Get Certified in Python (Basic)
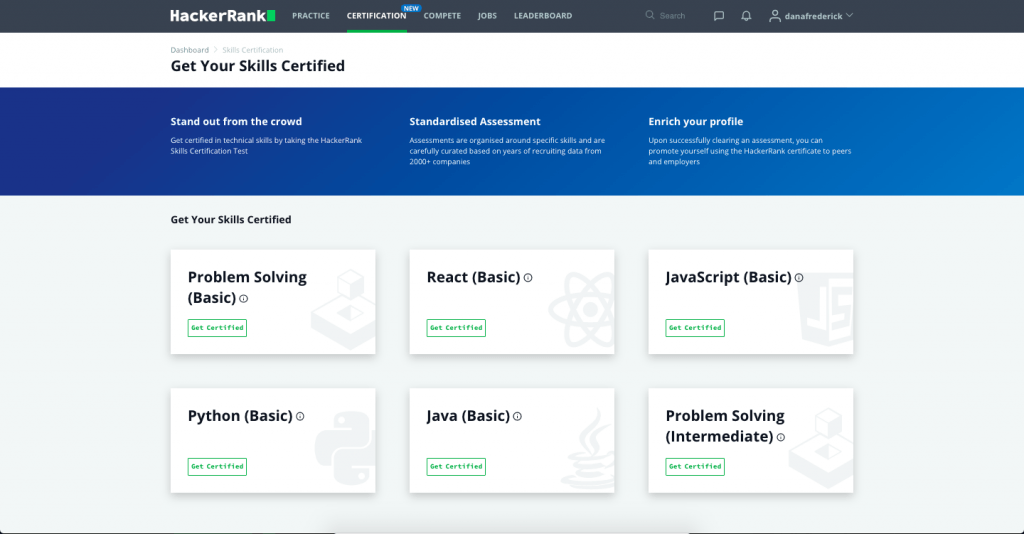Image resolution: width=1024 pixels, height=534 pixels. click(x=217, y=466)
